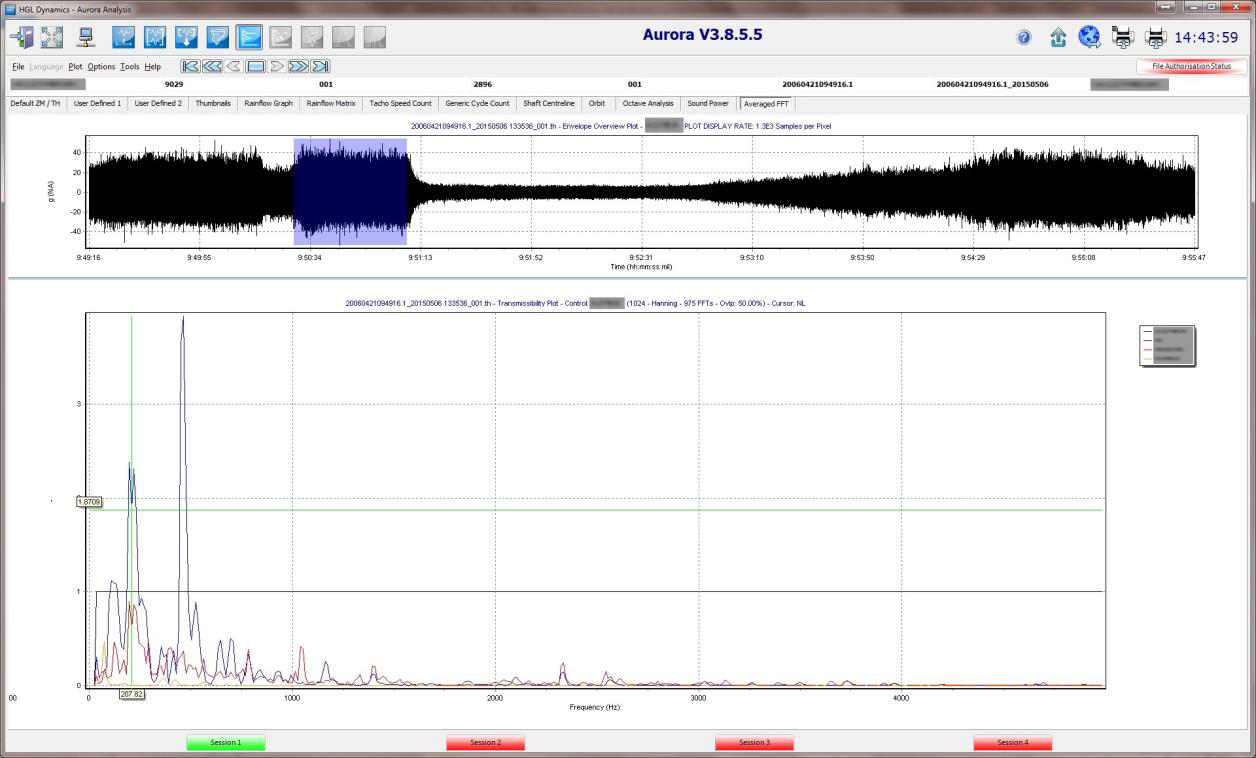The image size is (1256, 758).
Task: Click the blue selected region in overview plot
Action: pos(350,191)
